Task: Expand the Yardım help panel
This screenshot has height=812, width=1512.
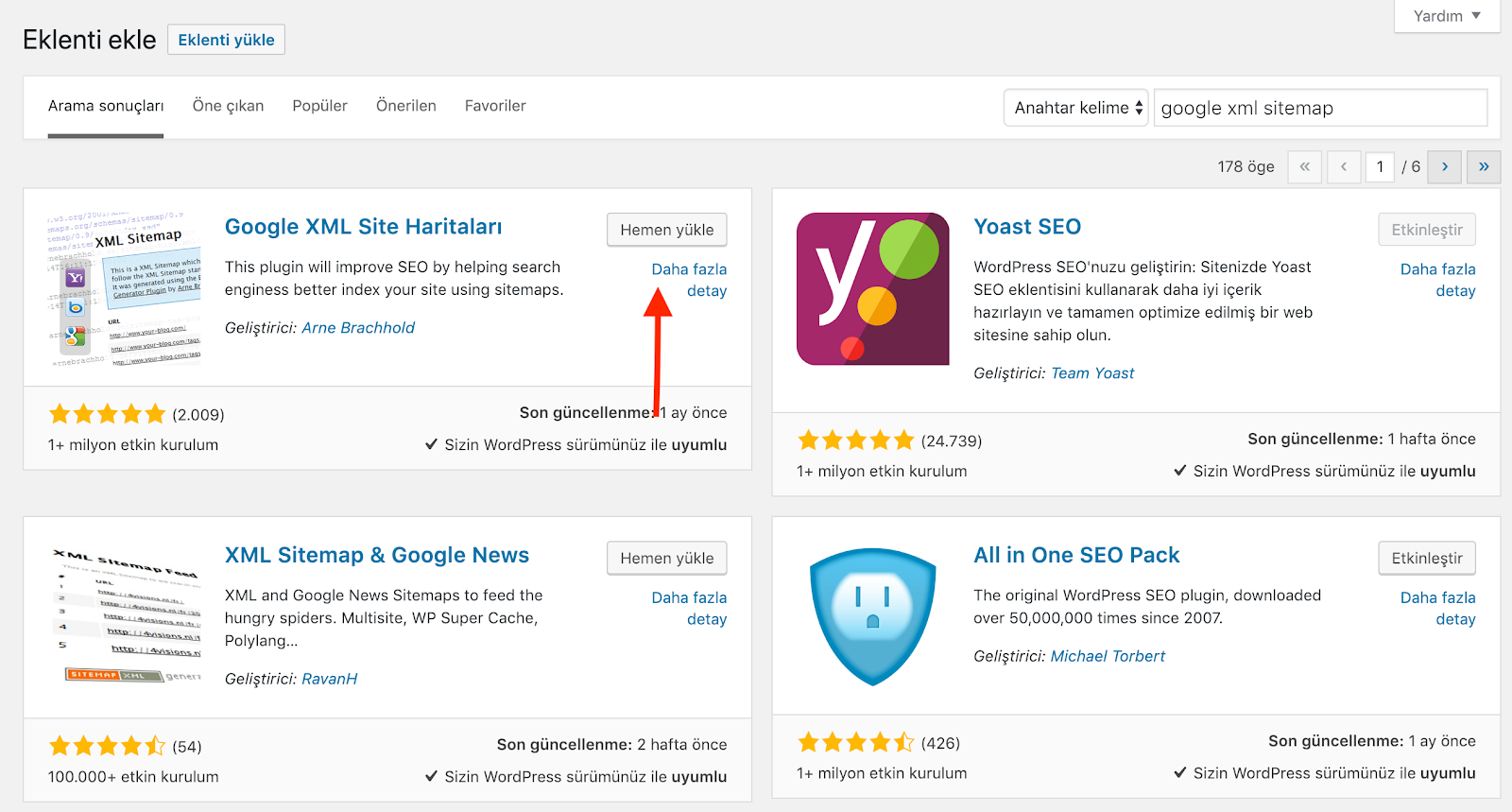Action: pos(1446,16)
